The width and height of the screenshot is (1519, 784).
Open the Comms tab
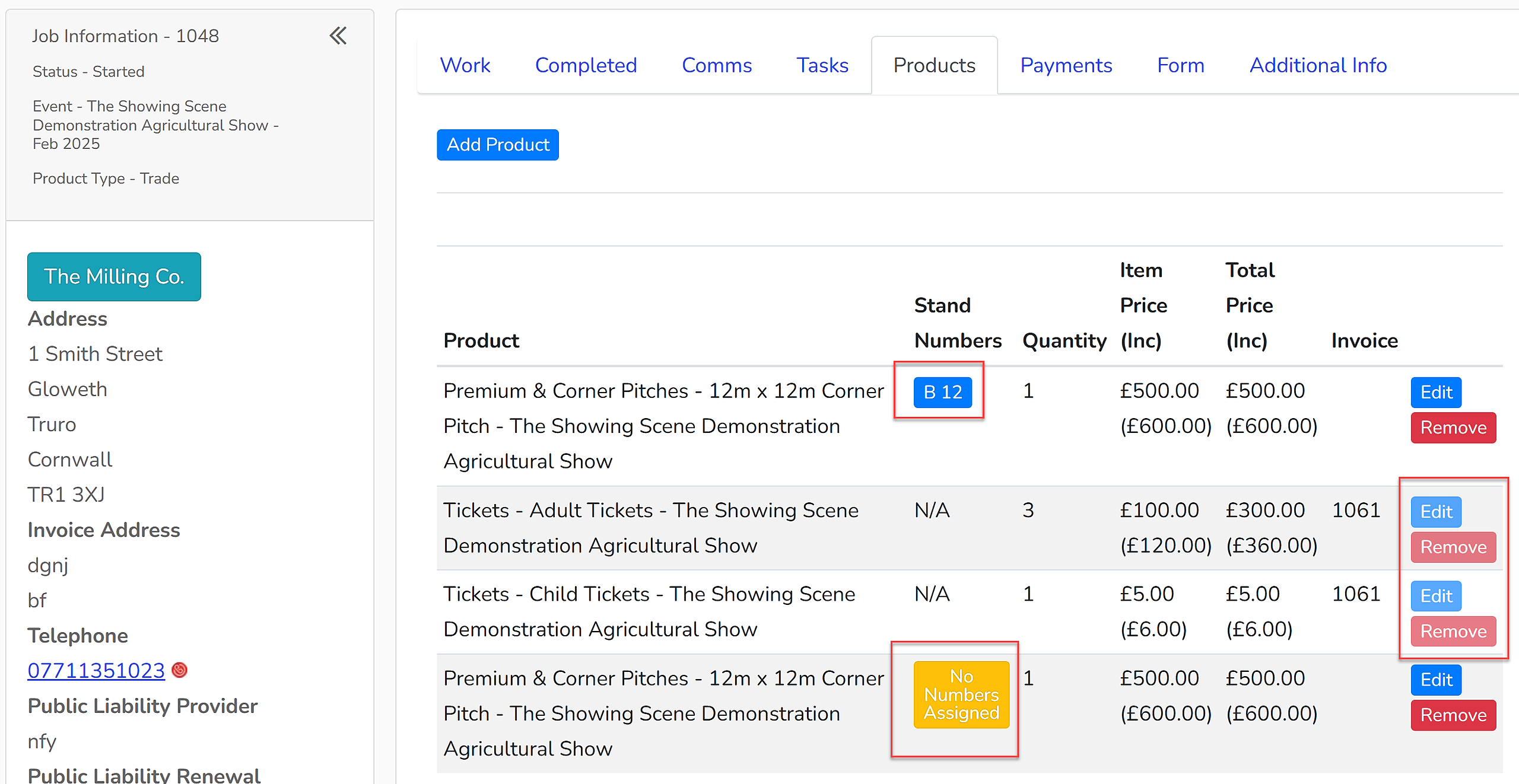(717, 65)
